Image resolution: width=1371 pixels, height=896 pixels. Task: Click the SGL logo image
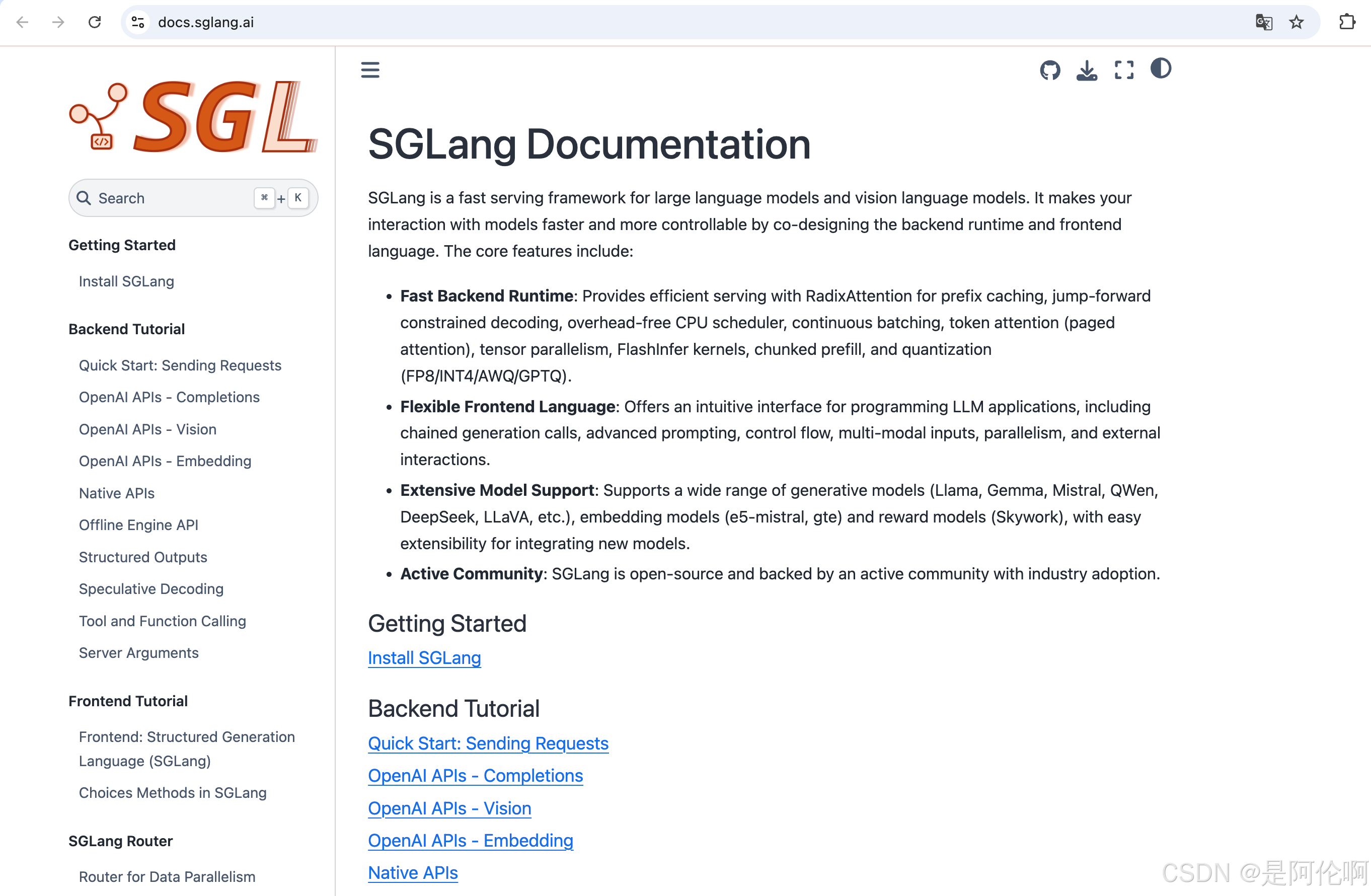[193, 117]
